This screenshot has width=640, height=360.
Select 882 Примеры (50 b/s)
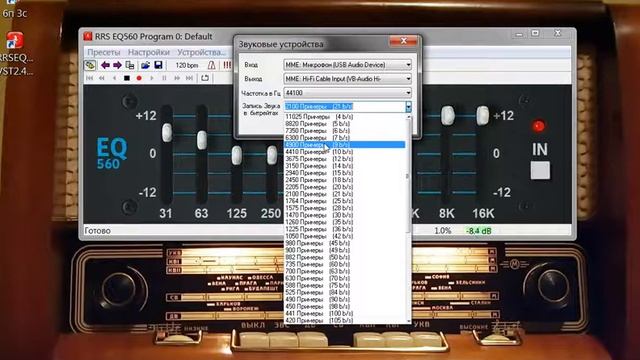(344, 258)
